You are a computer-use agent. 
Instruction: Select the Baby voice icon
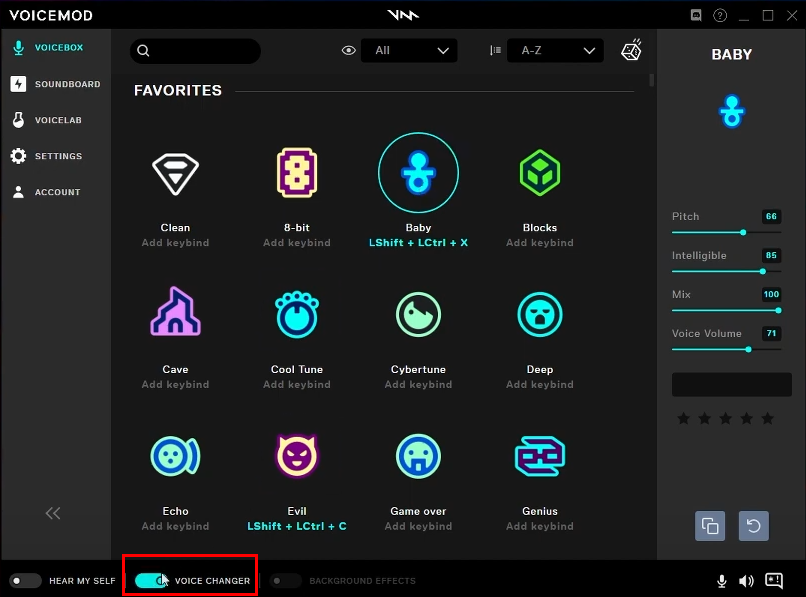[418, 173]
